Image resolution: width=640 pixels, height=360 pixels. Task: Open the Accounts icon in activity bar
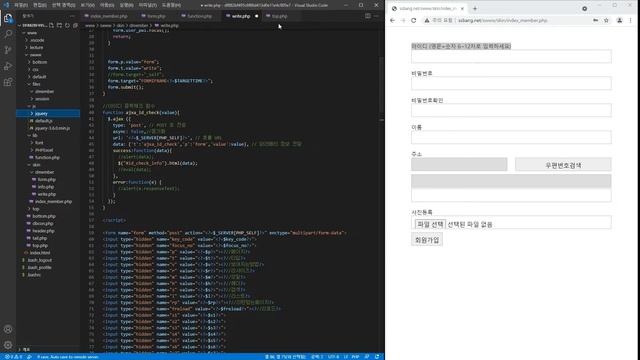click(8, 329)
